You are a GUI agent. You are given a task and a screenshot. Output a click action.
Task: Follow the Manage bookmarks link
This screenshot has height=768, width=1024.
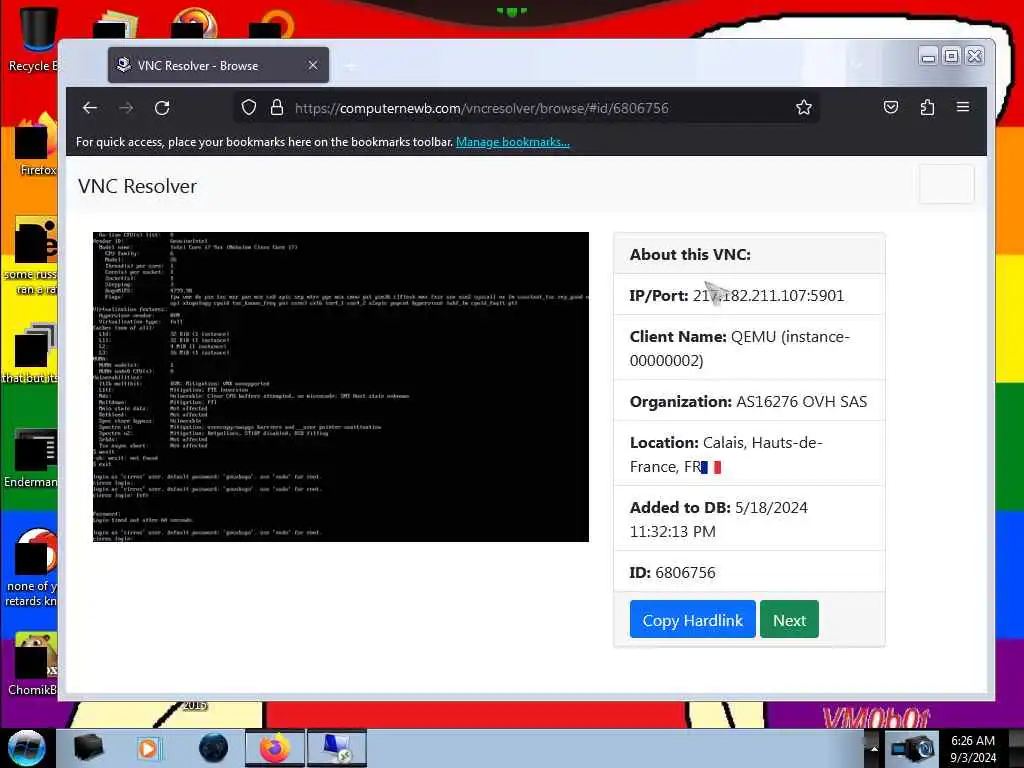click(513, 142)
